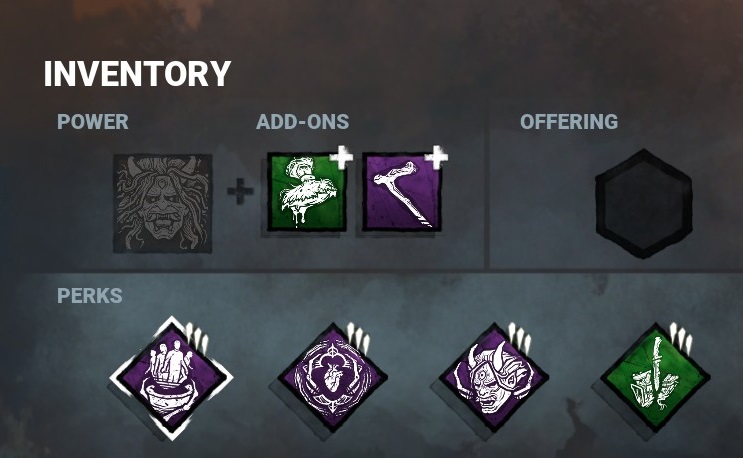Image resolution: width=743 pixels, height=458 pixels.
Task: Click the ADD-ONS section label
Action: [x=302, y=122]
